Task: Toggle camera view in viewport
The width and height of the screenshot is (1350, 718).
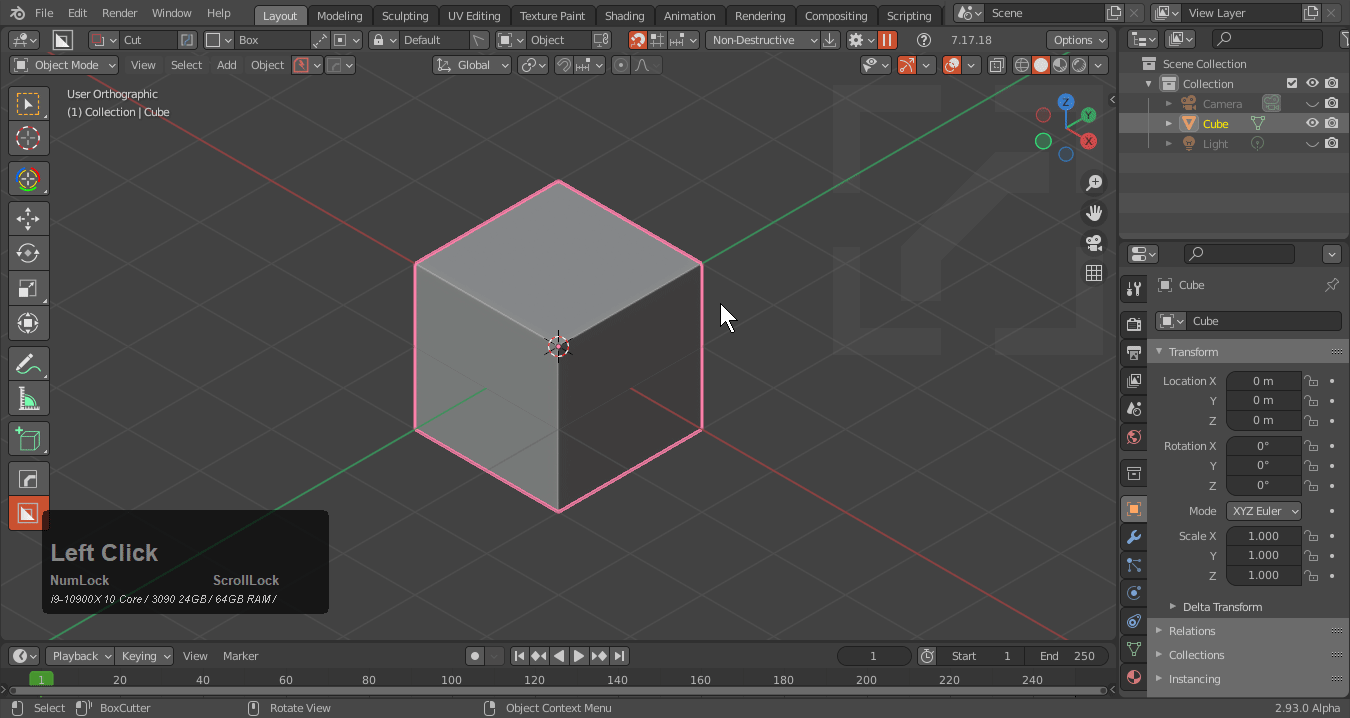Action: pyautogui.click(x=1094, y=242)
